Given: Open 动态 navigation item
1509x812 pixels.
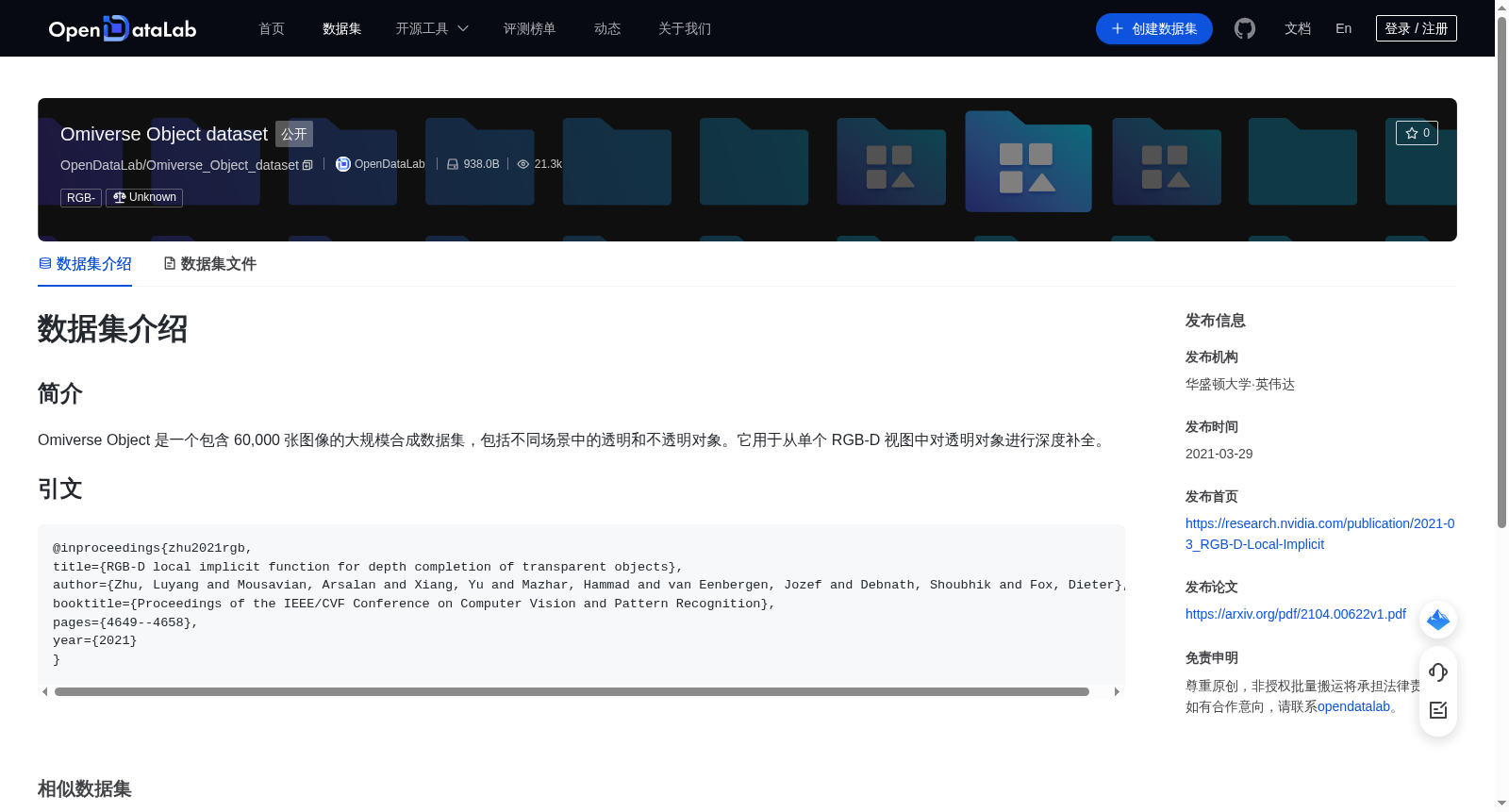Looking at the screenshot, I should click(x=607, y=28).
